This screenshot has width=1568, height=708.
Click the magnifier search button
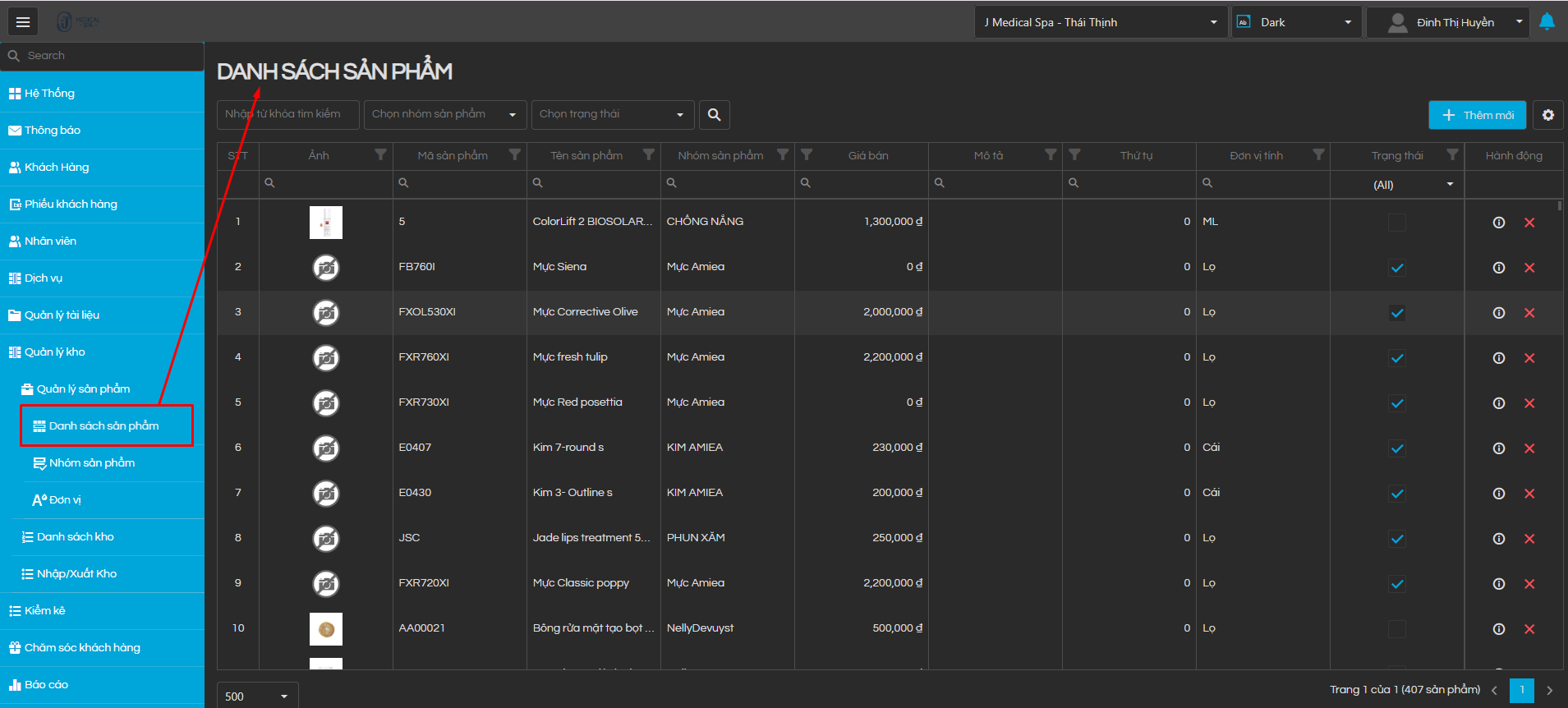[714, 115]
